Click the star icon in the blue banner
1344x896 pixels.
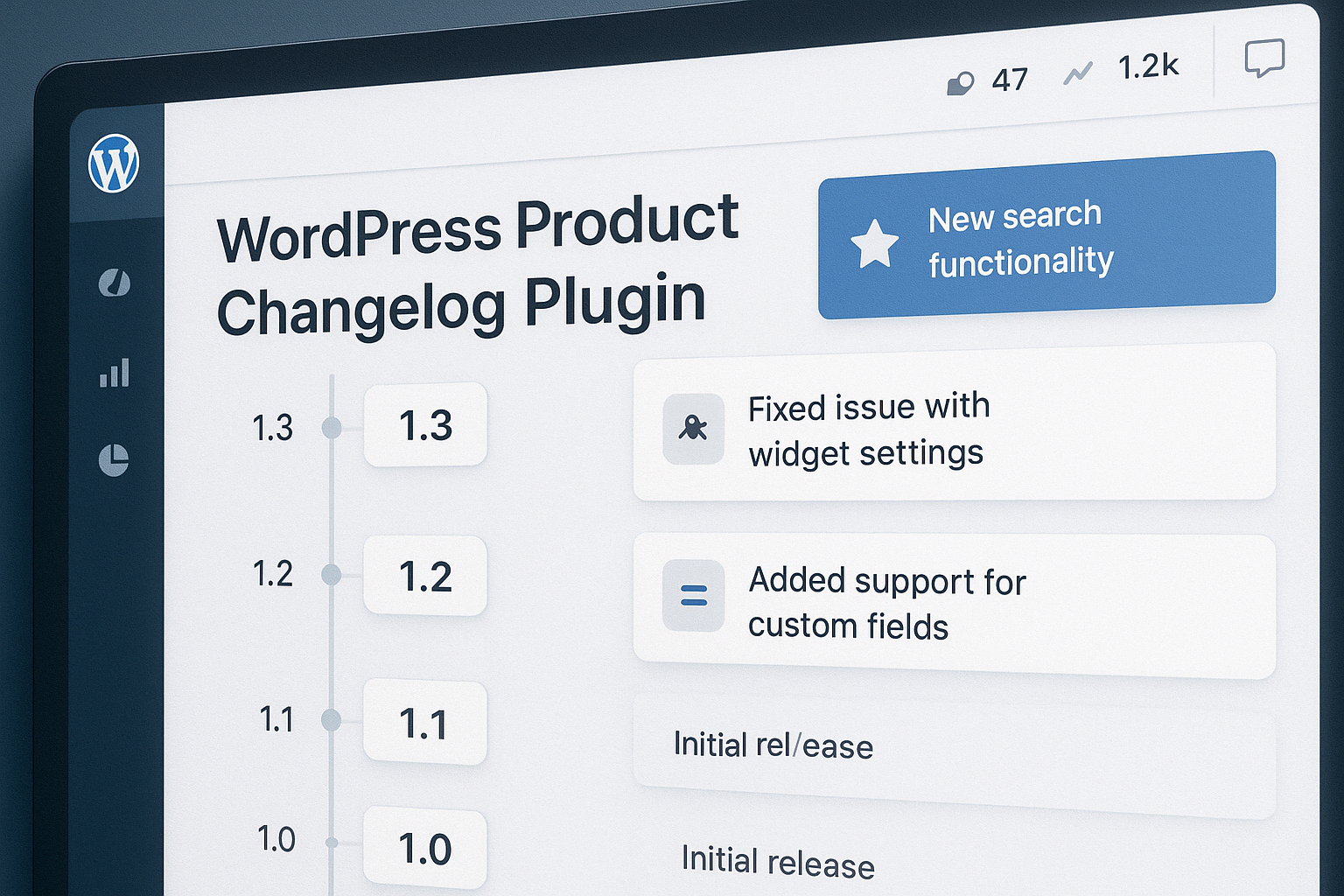pyautogui.click(x=875, y=243)
